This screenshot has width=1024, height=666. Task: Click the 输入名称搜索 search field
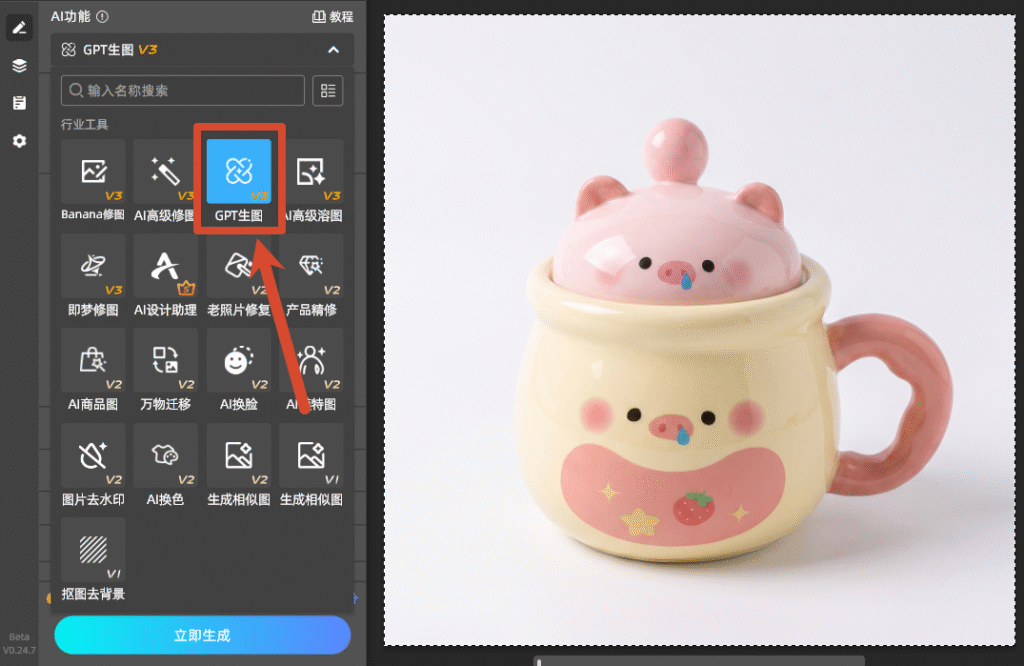183,90
